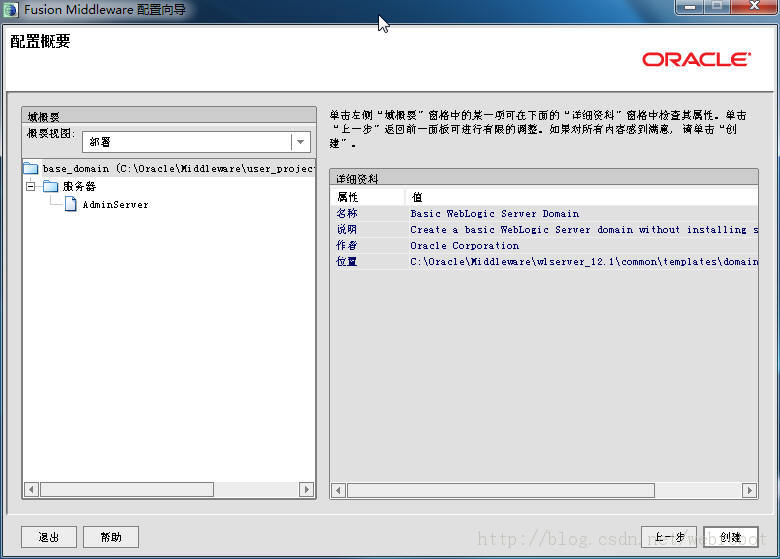Viewport: 780px width, 559px height.
Task: Click right arrow of details scrollbar
Action: (749, 491)
